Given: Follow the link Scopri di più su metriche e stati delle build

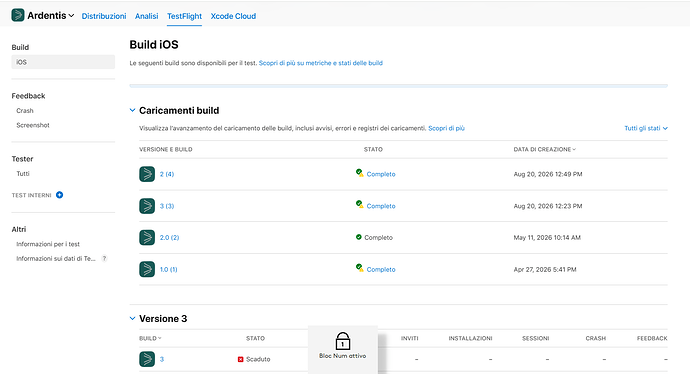Looking at the screenshot, I should 321,63.
